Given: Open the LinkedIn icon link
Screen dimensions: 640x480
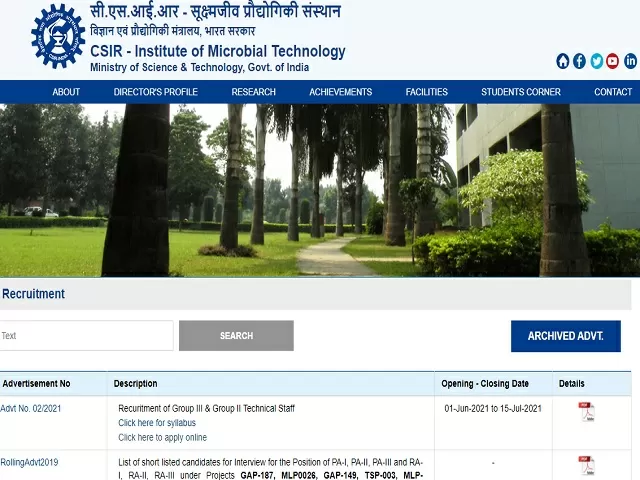Looking at the screenshot, I should point(630,61).
